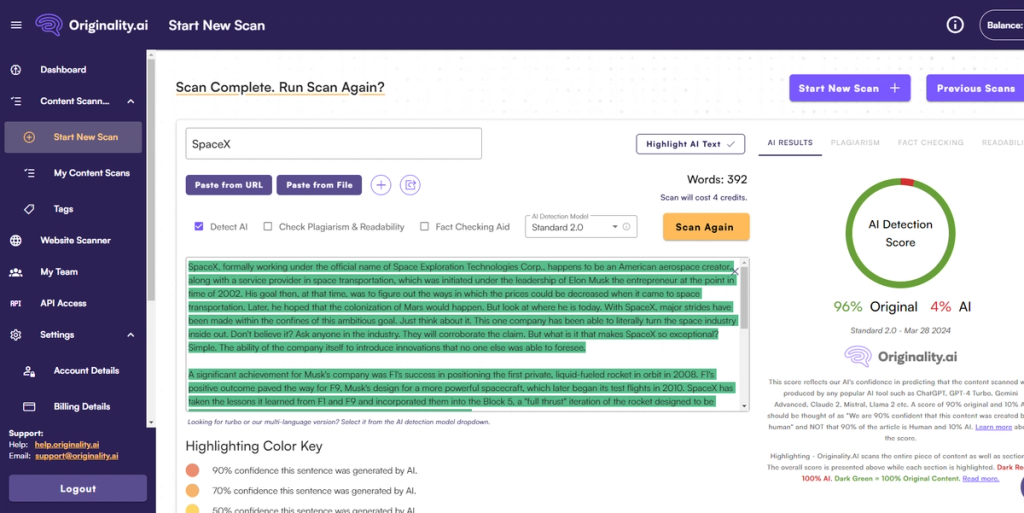The image size is (1024, 513).
Task: Open Website Scanner globe icon
Action: [16, 240]
